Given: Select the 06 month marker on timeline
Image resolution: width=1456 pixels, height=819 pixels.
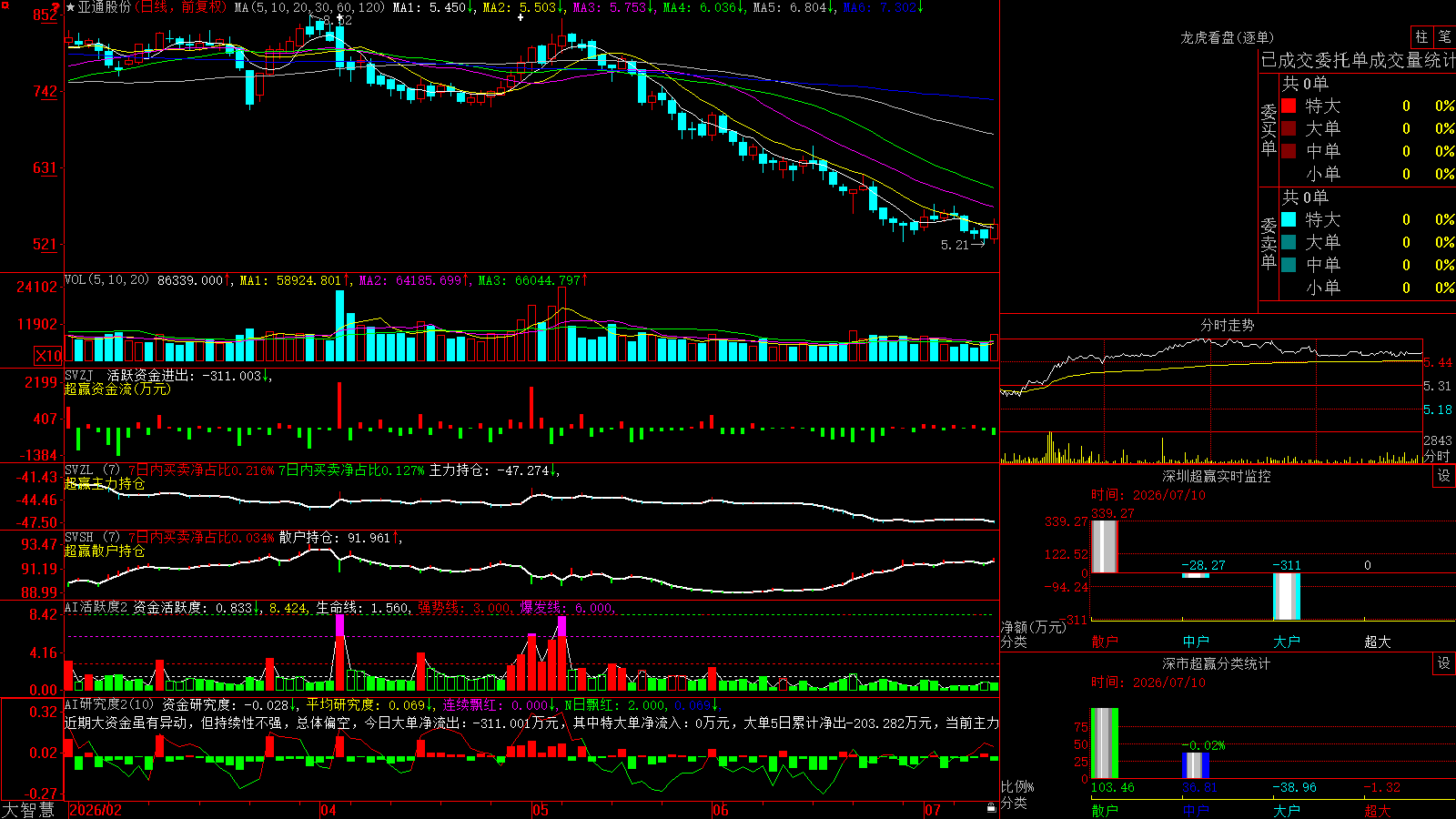Looking at the screenshot, I should (x=721, y=810).
